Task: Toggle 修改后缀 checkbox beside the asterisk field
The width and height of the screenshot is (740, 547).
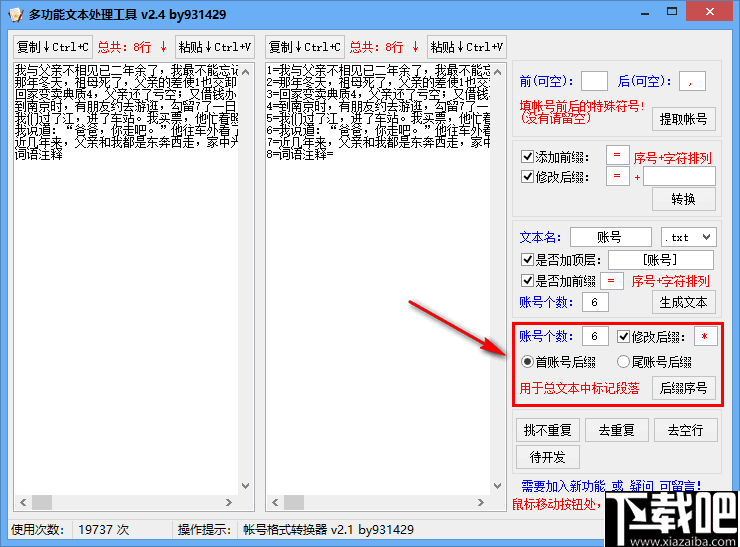Action: point(623,337)
